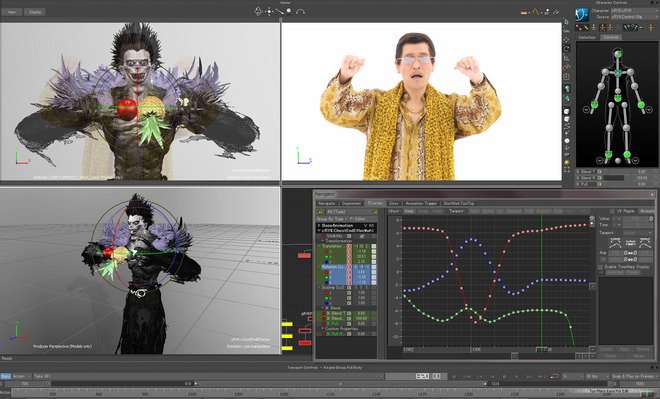Image resolution: width=660 pixels, height=399 pixels.
Task: Collapse the Scaling property group
Action: pos(319,287)
